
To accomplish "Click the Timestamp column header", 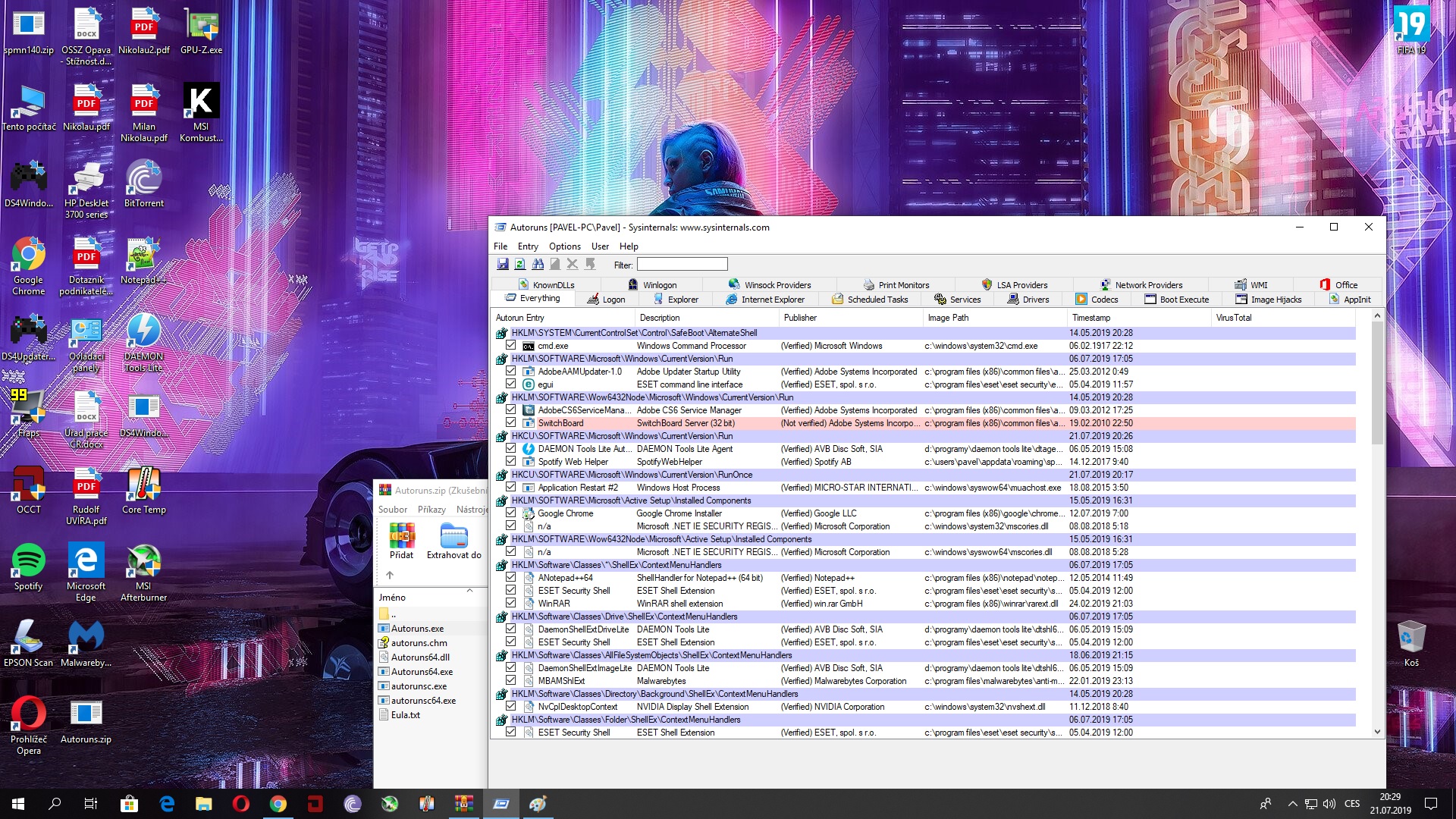I will [1091, 318].
